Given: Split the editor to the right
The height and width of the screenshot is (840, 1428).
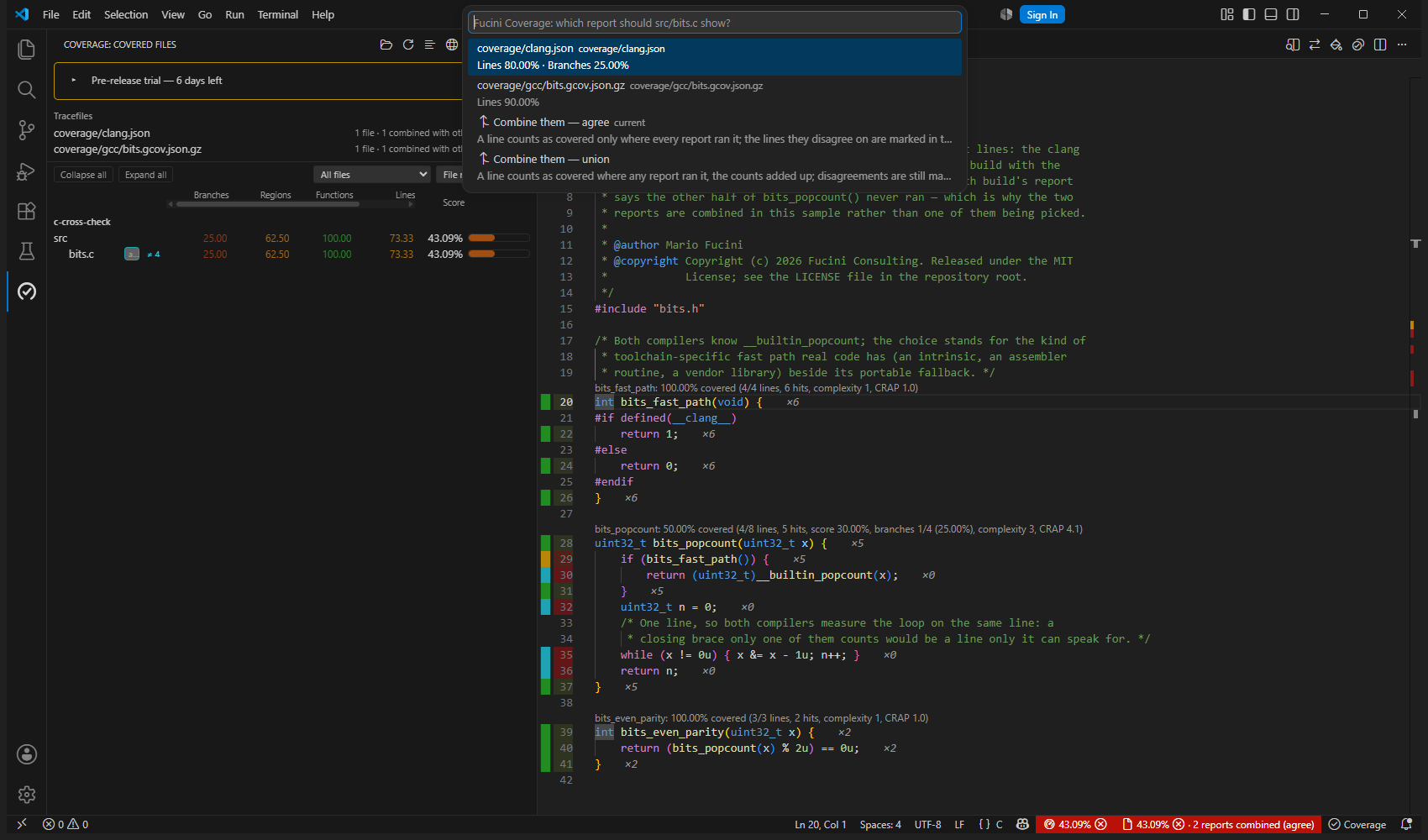Looking at the screenshot, I should [1380, 45].
